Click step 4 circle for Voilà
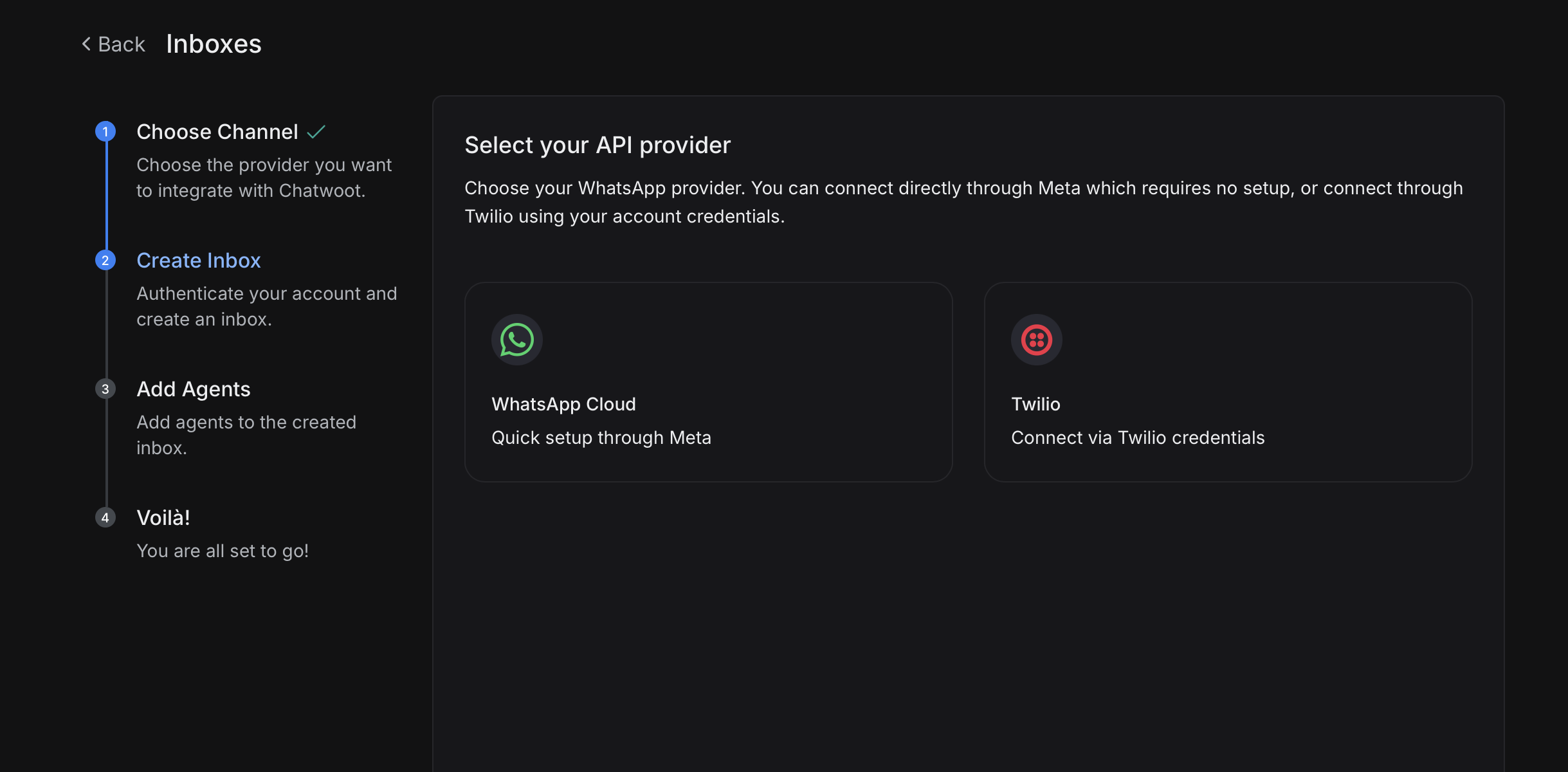This screenshot has height=772, width=1568. tap(105, 517)
